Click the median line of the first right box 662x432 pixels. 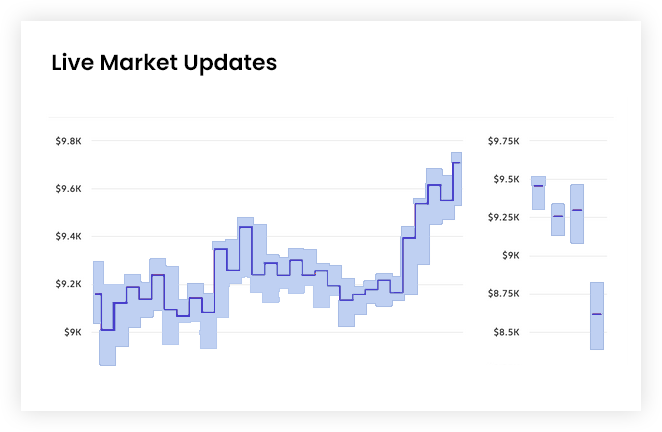click(538, 186)
